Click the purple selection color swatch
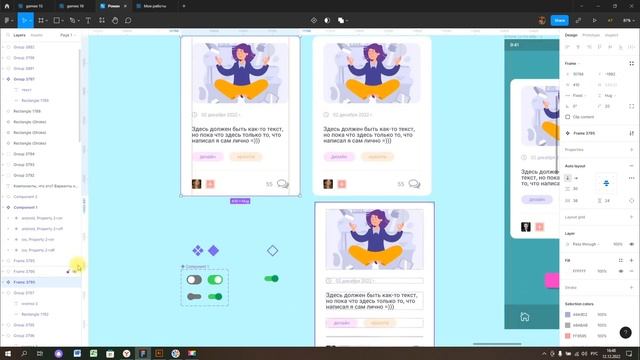The height and width of the screenshot is (360, 640). tap(567, 314)
